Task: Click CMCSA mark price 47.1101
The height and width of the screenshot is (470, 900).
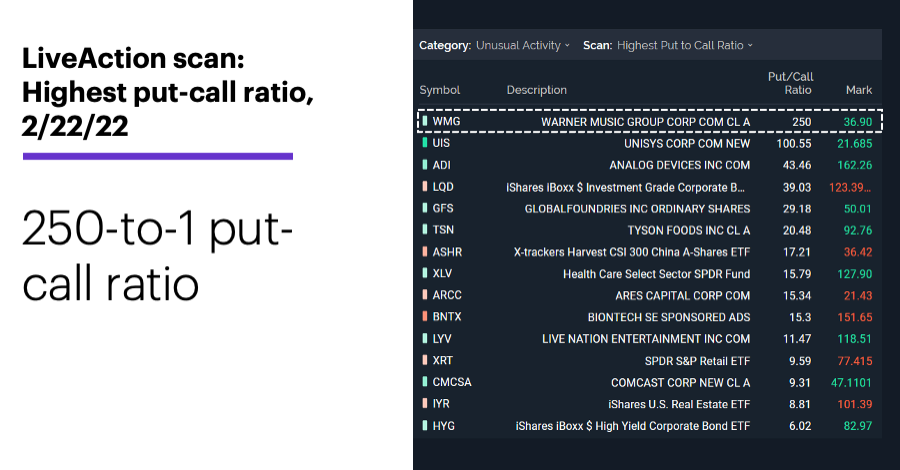Action: coord(851,383)
